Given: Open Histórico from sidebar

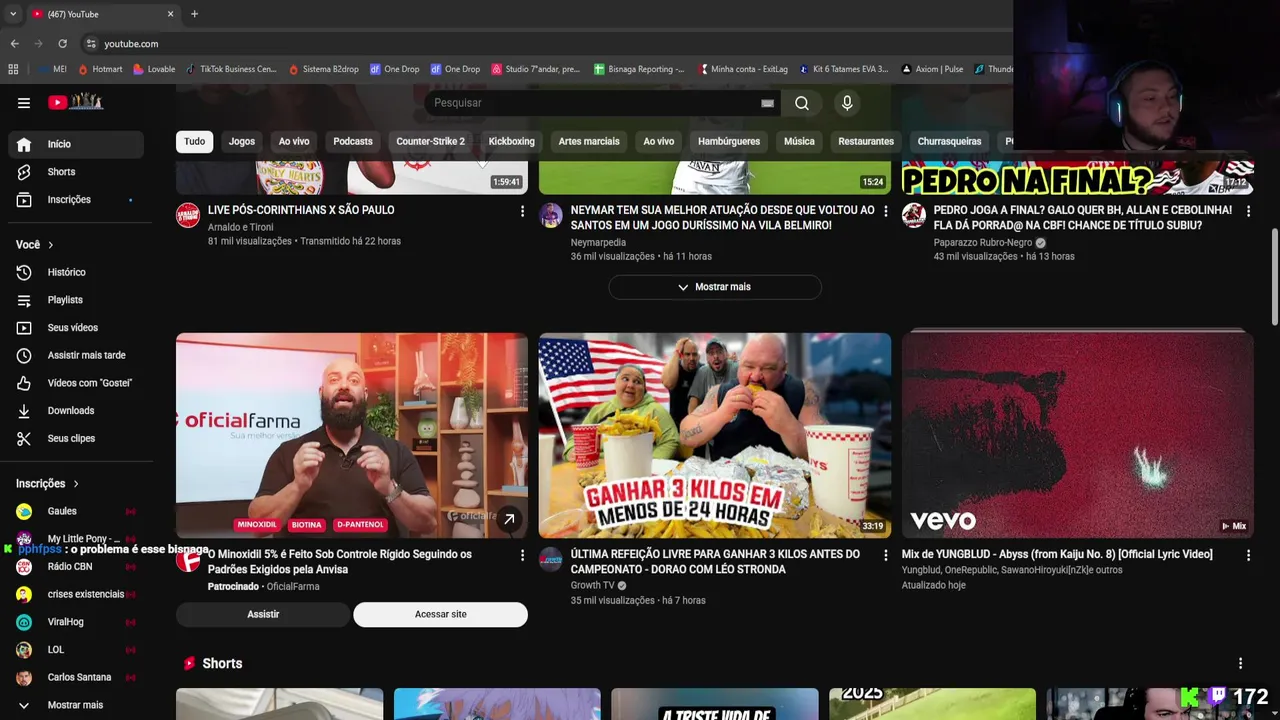Looking at the screenshot, I should pyautogui.click(x=76, y=272).
